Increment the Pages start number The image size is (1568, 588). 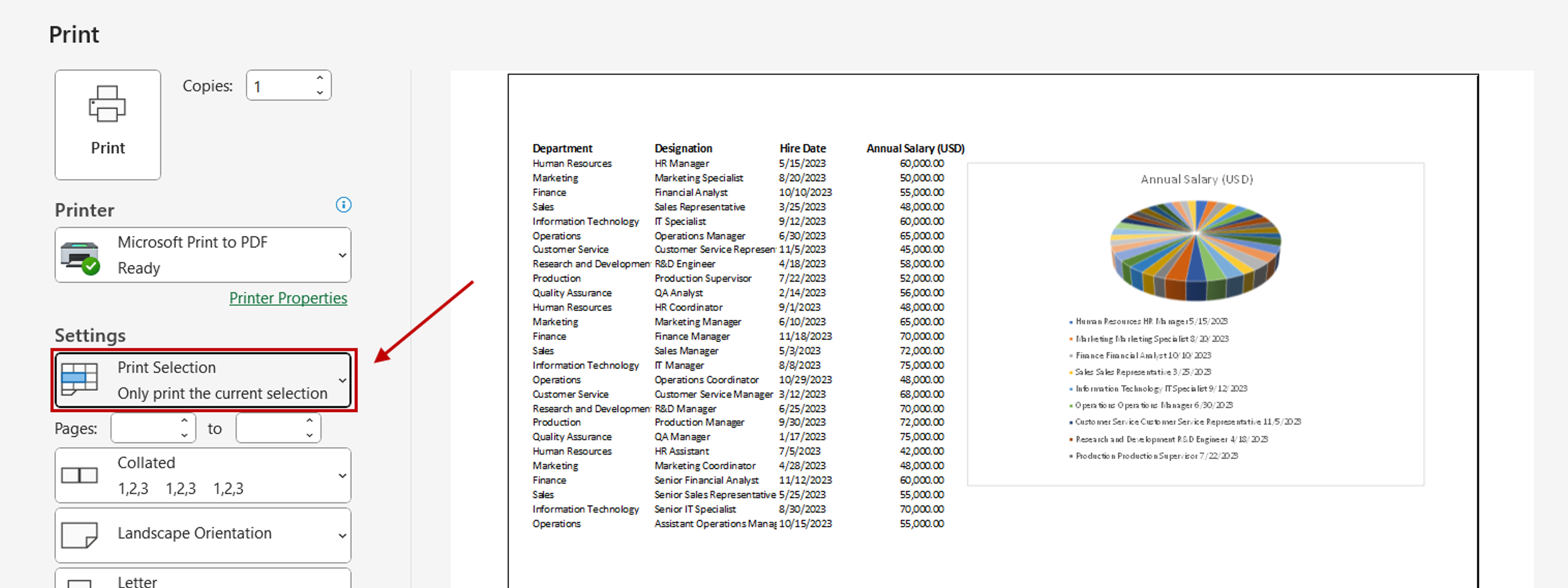click(x=185, y=420)
